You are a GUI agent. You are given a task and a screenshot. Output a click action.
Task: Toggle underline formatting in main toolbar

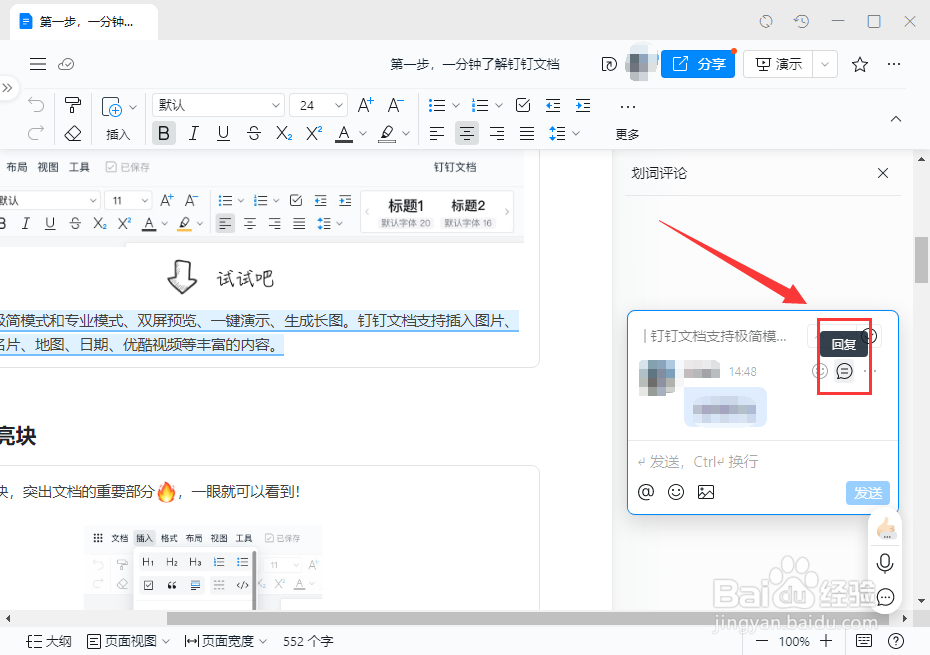click(223, 133)
